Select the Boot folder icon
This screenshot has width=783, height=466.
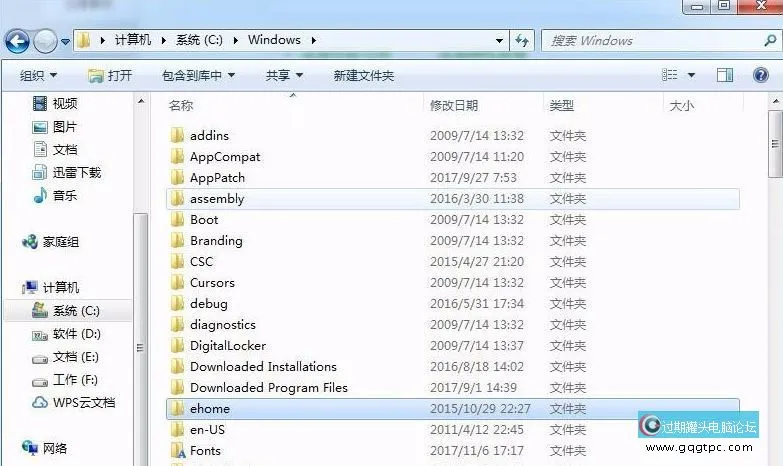point(177,219)
